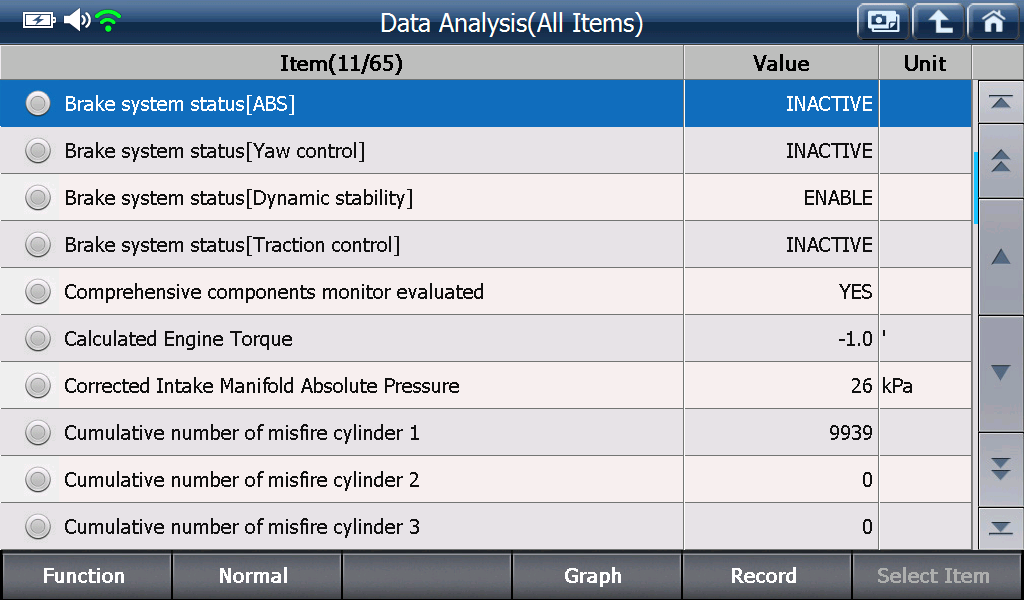
Task: Page down with double down arrow
Action: point(1000,469)
